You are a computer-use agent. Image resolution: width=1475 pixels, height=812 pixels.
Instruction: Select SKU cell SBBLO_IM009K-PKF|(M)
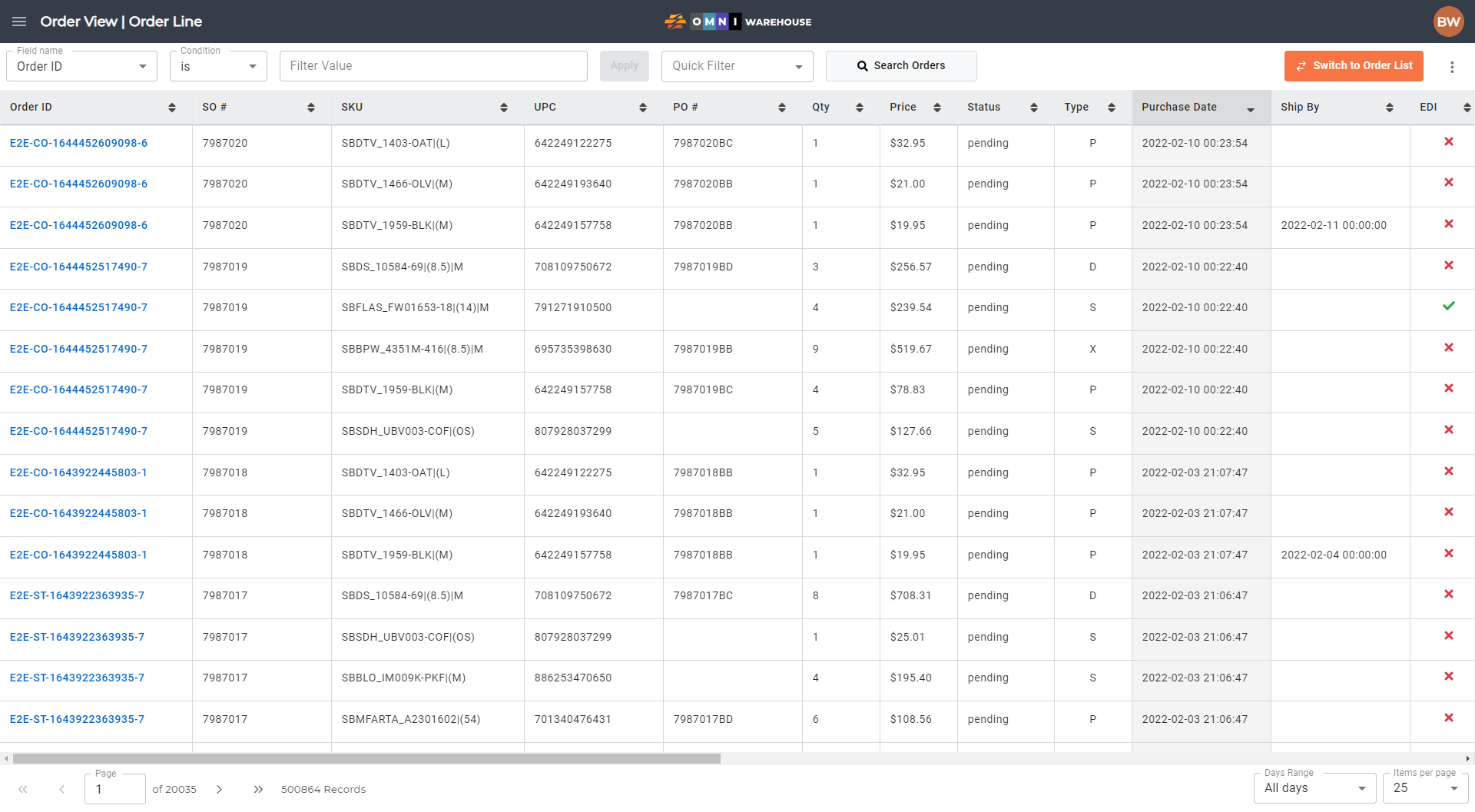403,678
